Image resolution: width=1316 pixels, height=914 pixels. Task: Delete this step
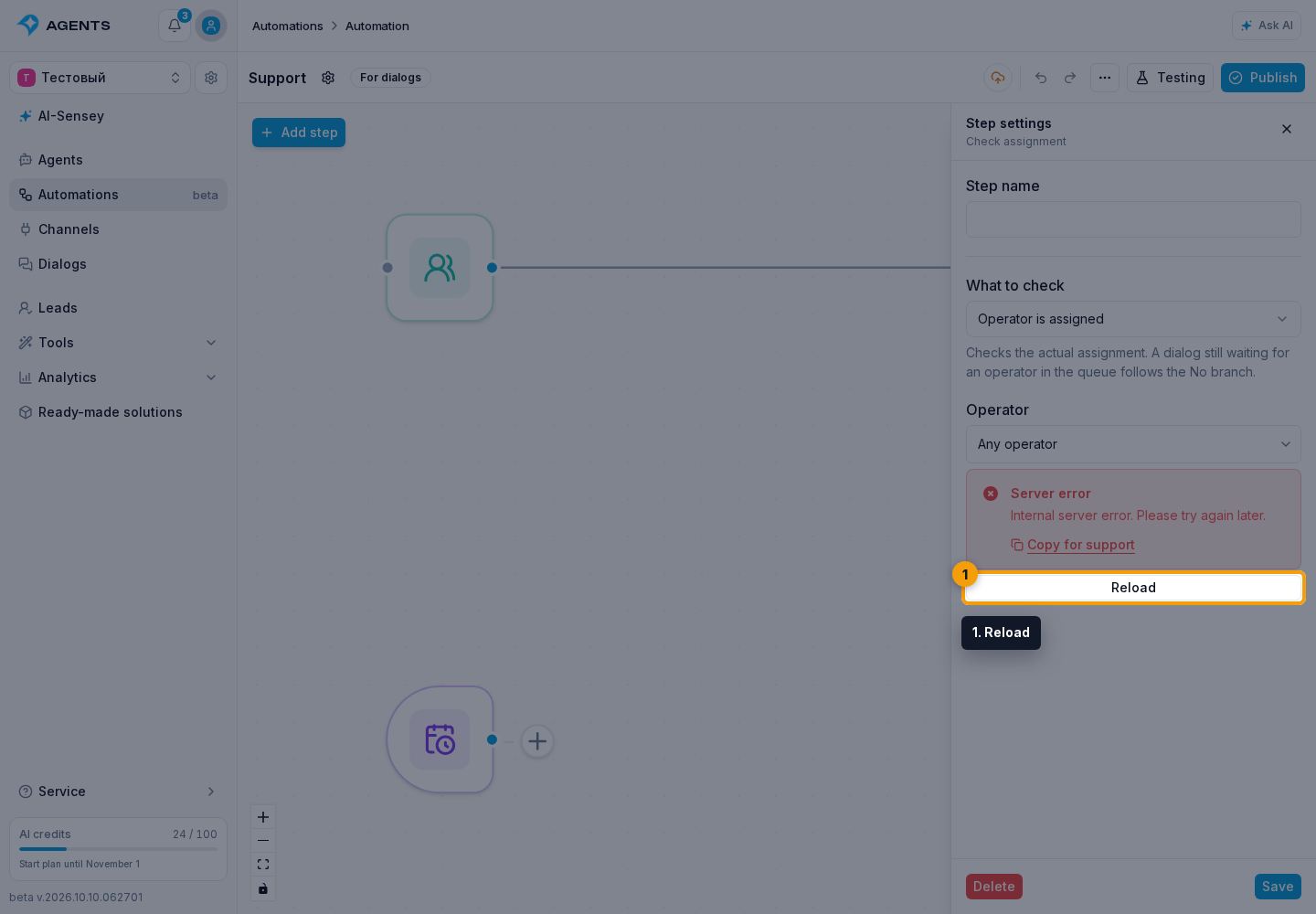click(994, 887)
